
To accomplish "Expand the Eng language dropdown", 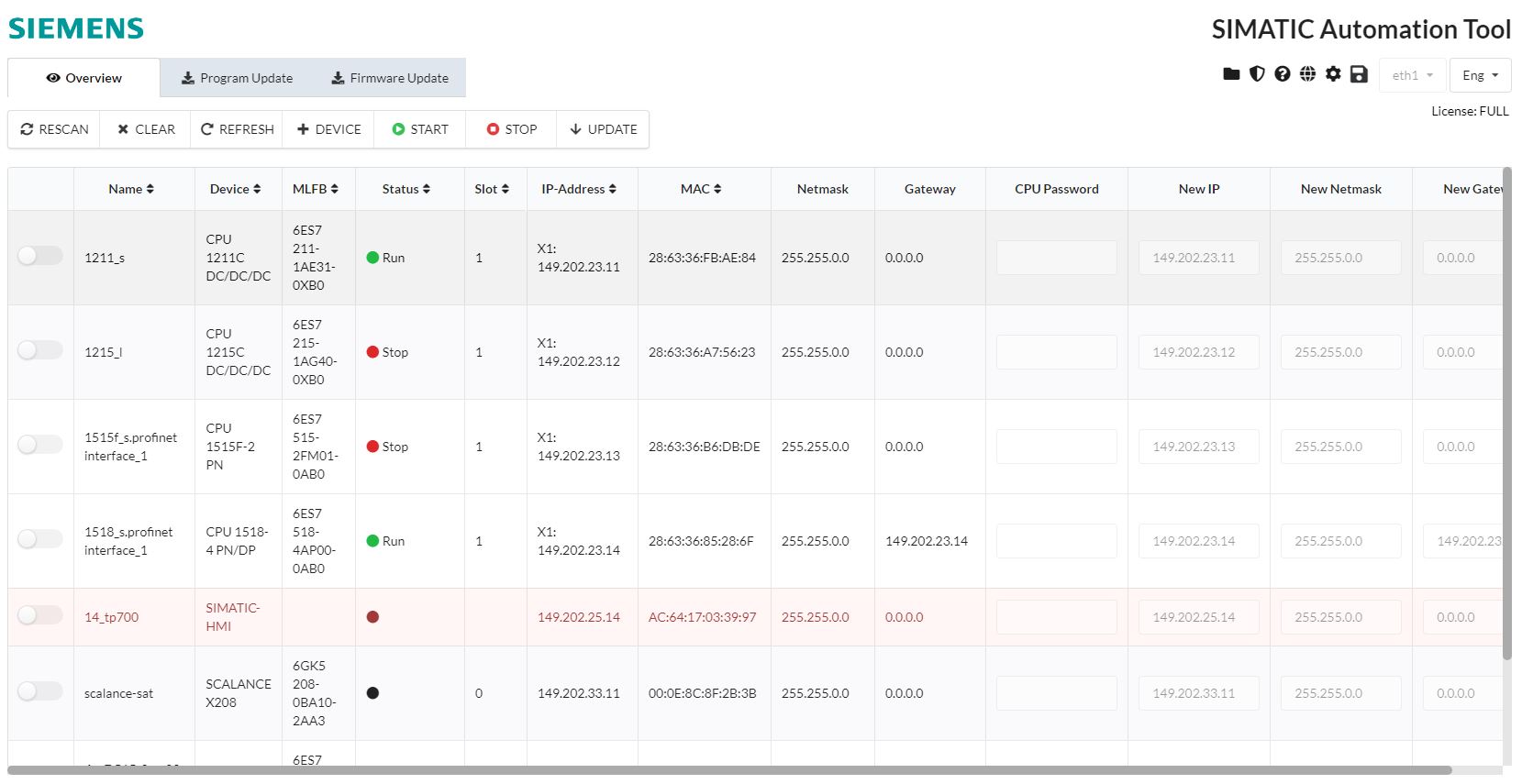I will pos(1480,75).
